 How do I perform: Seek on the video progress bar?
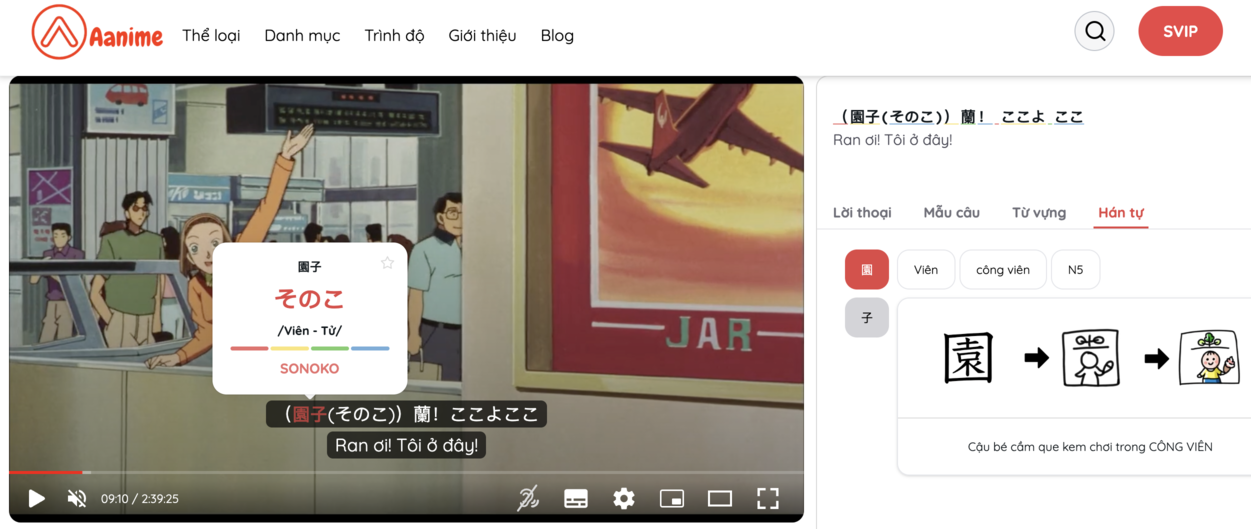tap(400, 472)
